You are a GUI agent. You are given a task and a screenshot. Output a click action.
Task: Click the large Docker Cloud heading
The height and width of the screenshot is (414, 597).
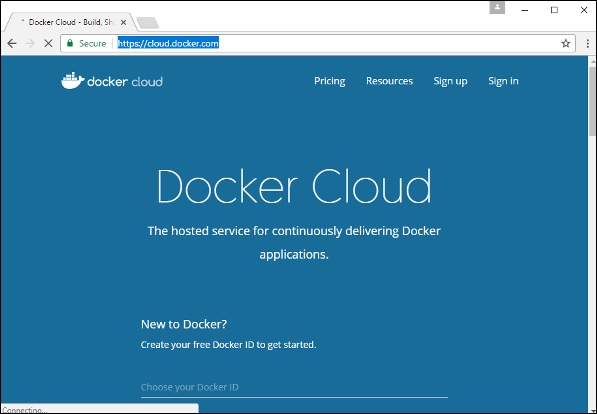point(294,186)
